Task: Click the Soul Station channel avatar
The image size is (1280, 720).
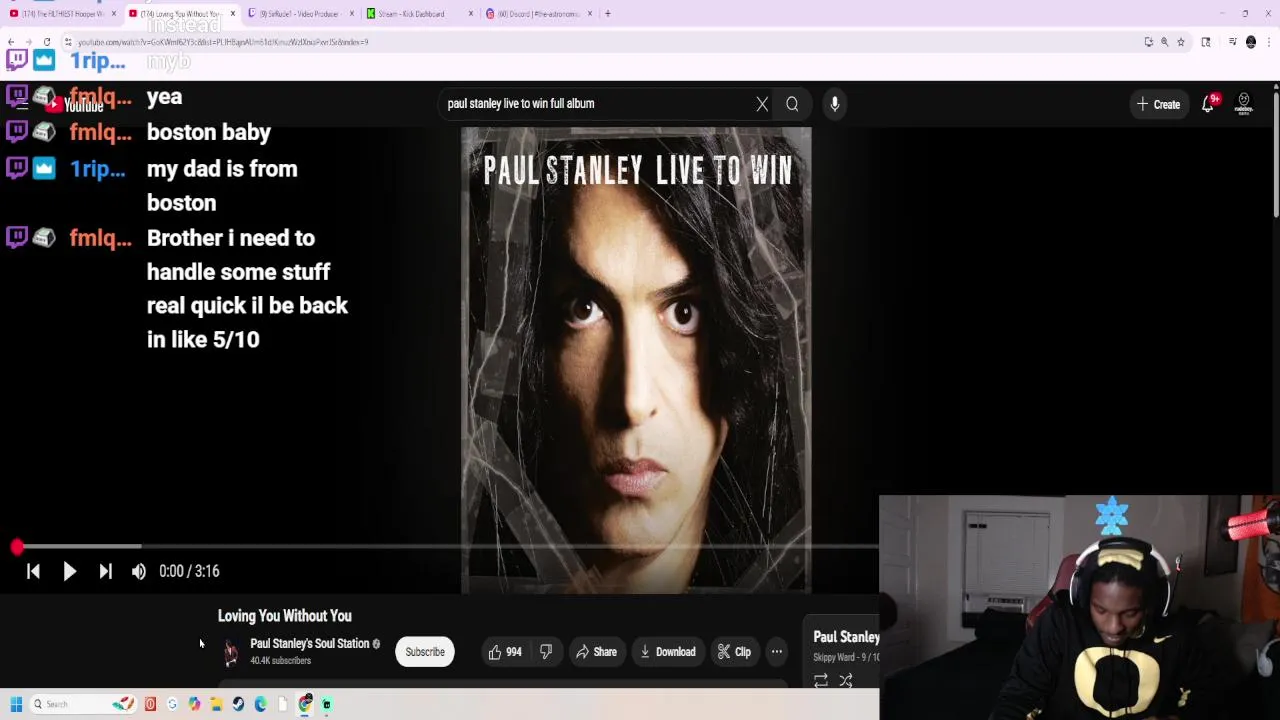Action: (231, 652)
